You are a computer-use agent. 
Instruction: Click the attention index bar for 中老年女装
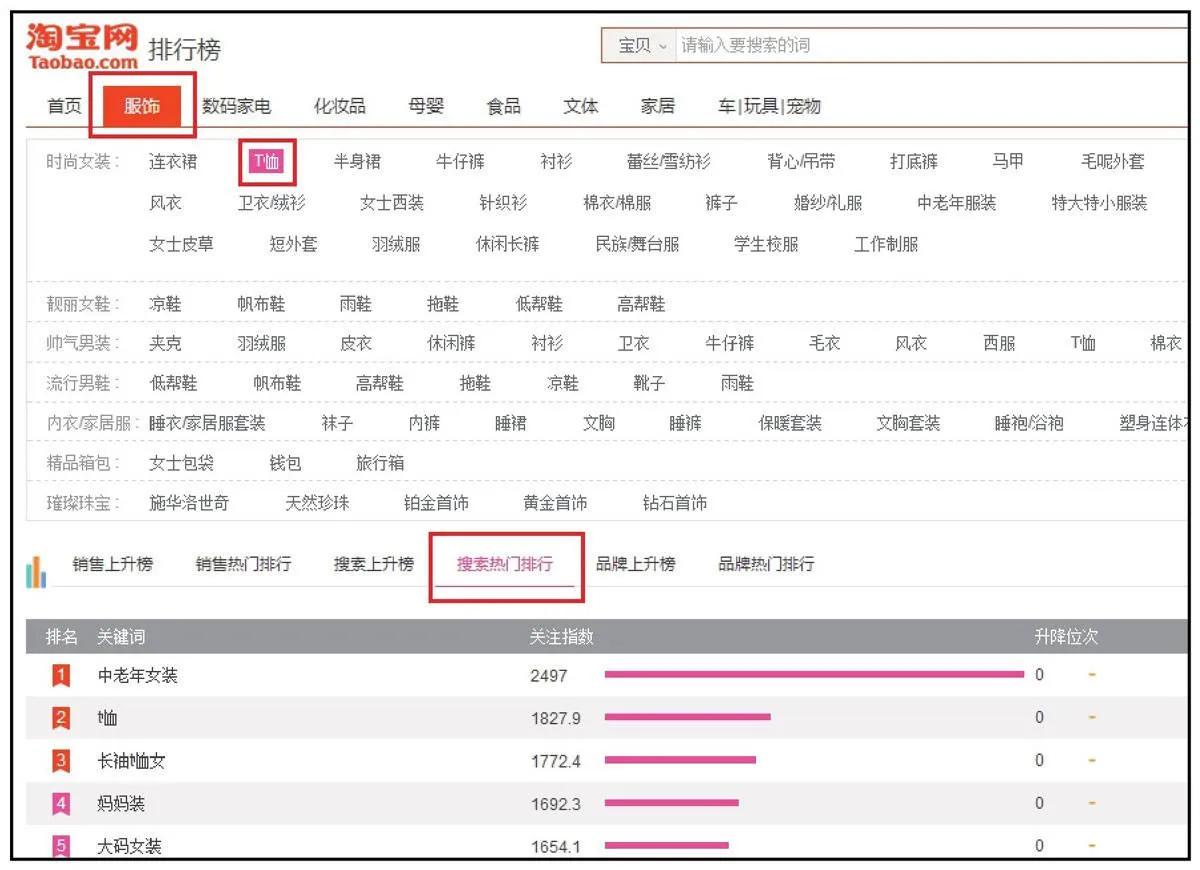(810, 675)
